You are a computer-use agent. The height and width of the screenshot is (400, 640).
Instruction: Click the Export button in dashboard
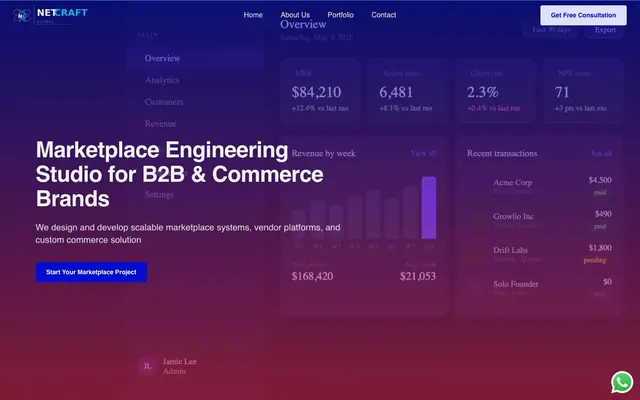[605, 30]
